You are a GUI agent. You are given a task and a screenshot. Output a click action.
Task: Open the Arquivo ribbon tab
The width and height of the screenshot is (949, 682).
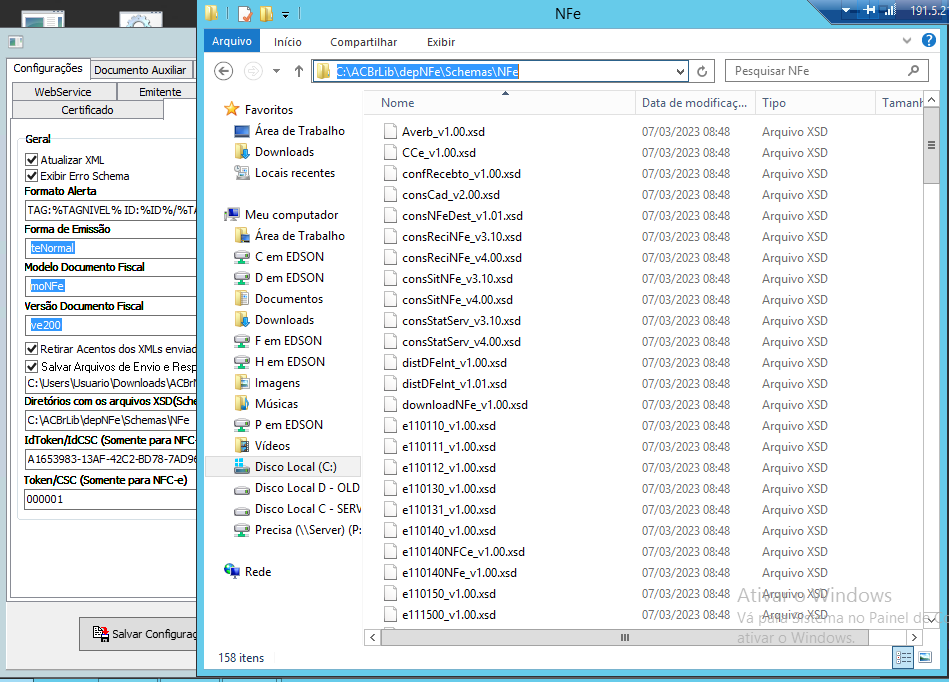[x=232, y=41]
